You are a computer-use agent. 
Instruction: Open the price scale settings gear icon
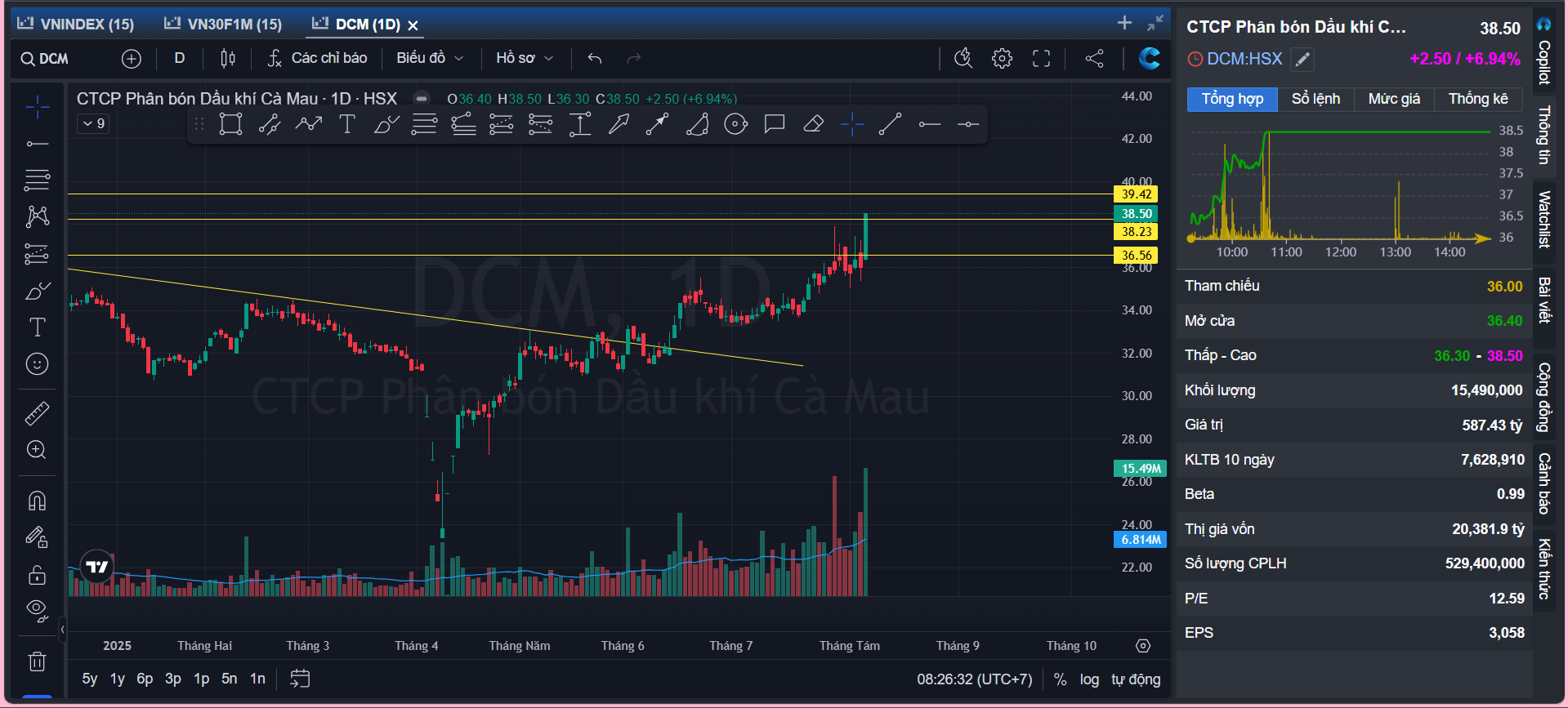point(1143,646)
